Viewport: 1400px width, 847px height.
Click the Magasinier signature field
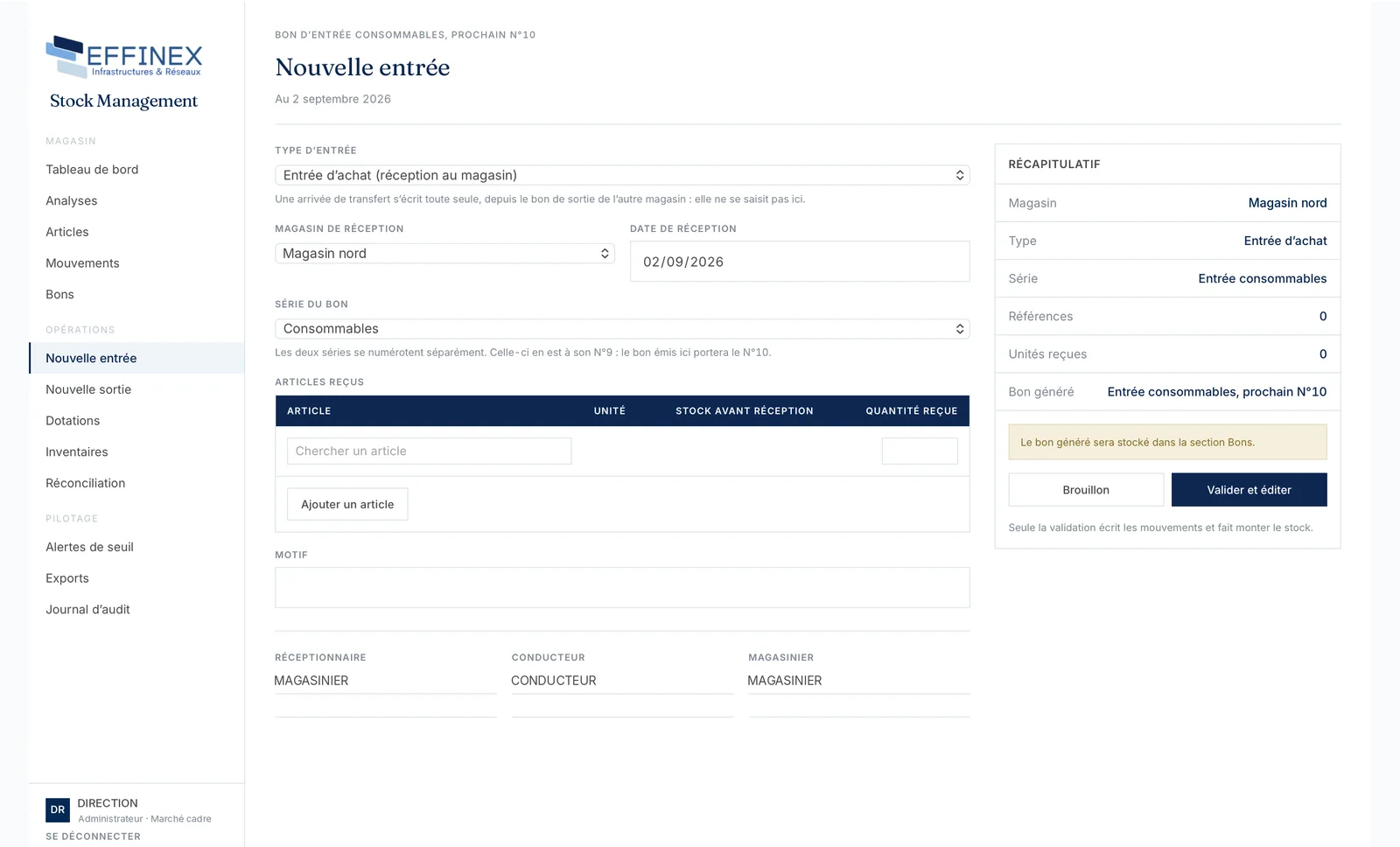pos(859,681)
